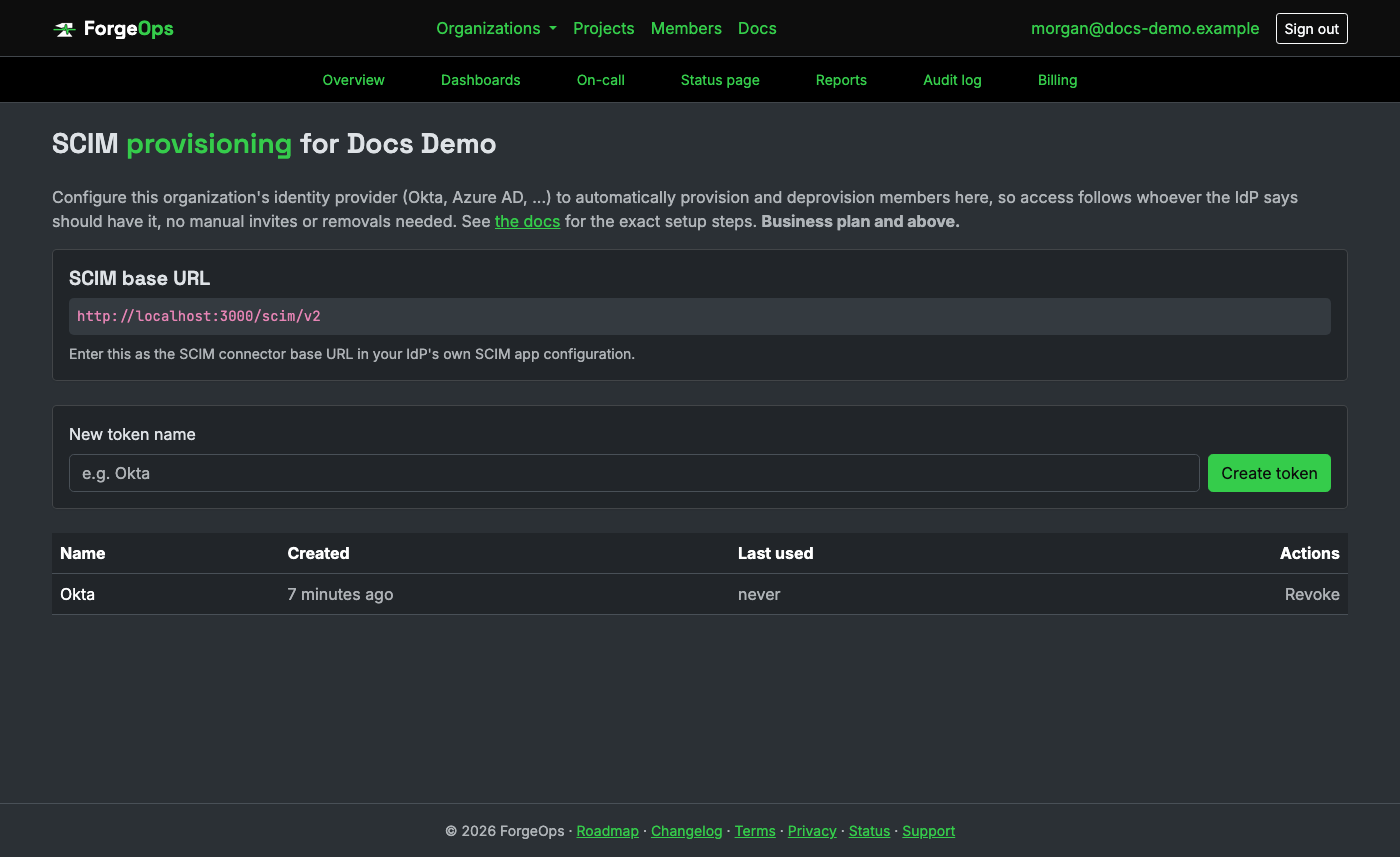
Task: Switch to the Overview tab
Action: pos(353,80)
